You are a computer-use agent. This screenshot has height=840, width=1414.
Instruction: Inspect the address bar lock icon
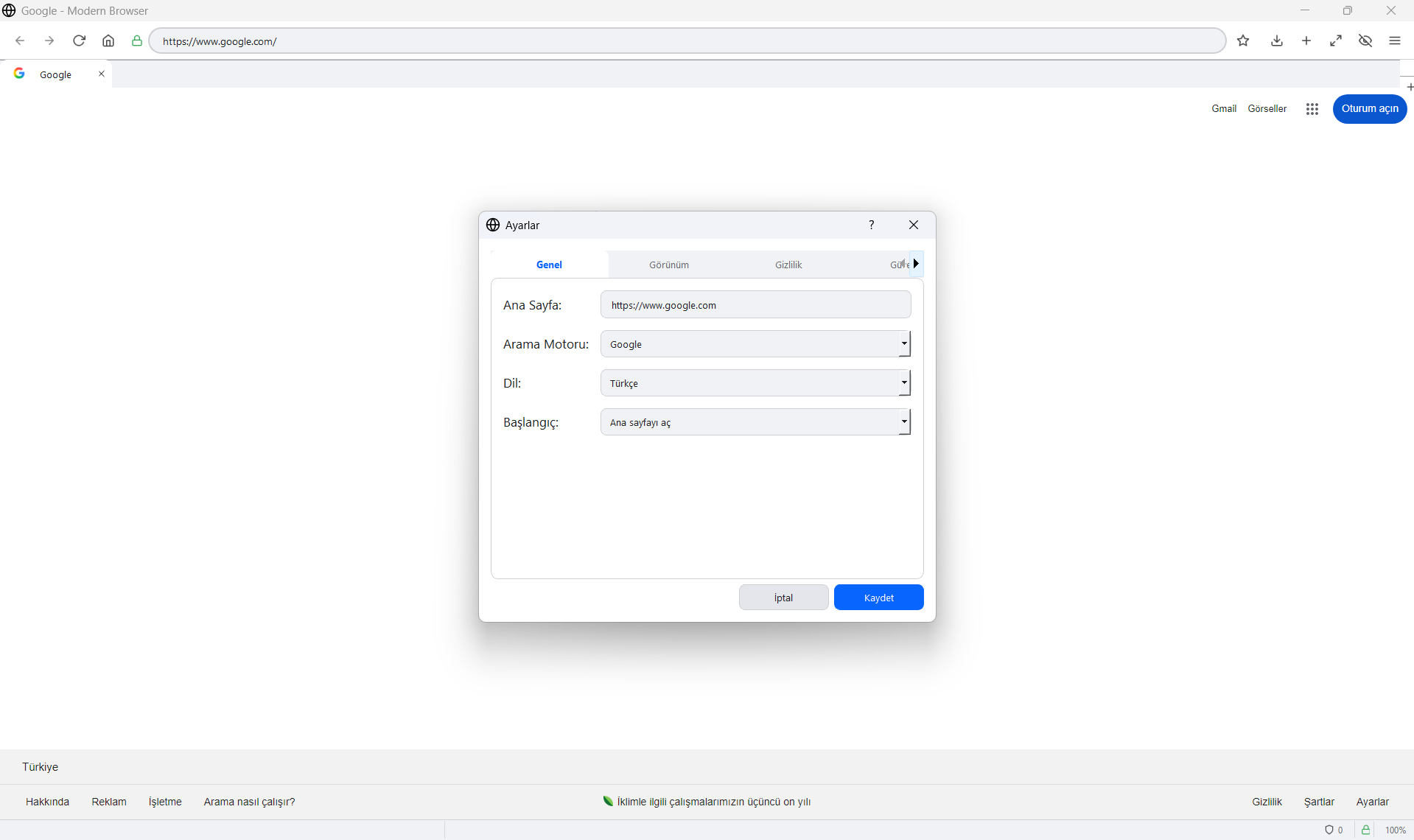(x=136, y=41)
